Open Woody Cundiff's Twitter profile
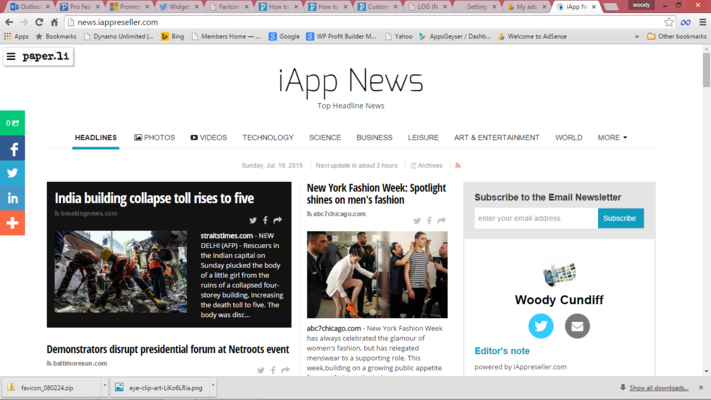Image resolution: width=711 pixels, height=400 pixels. pyautogui.click(x=541, y=326)
